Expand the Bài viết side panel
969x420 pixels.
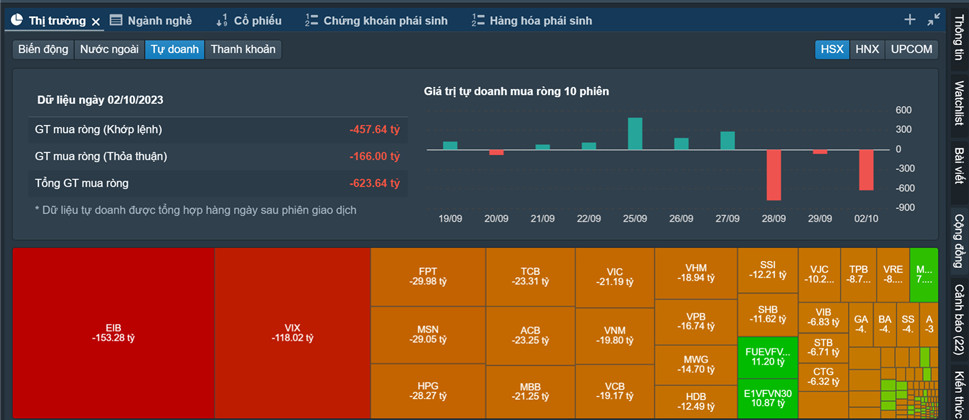coord(958,165)
